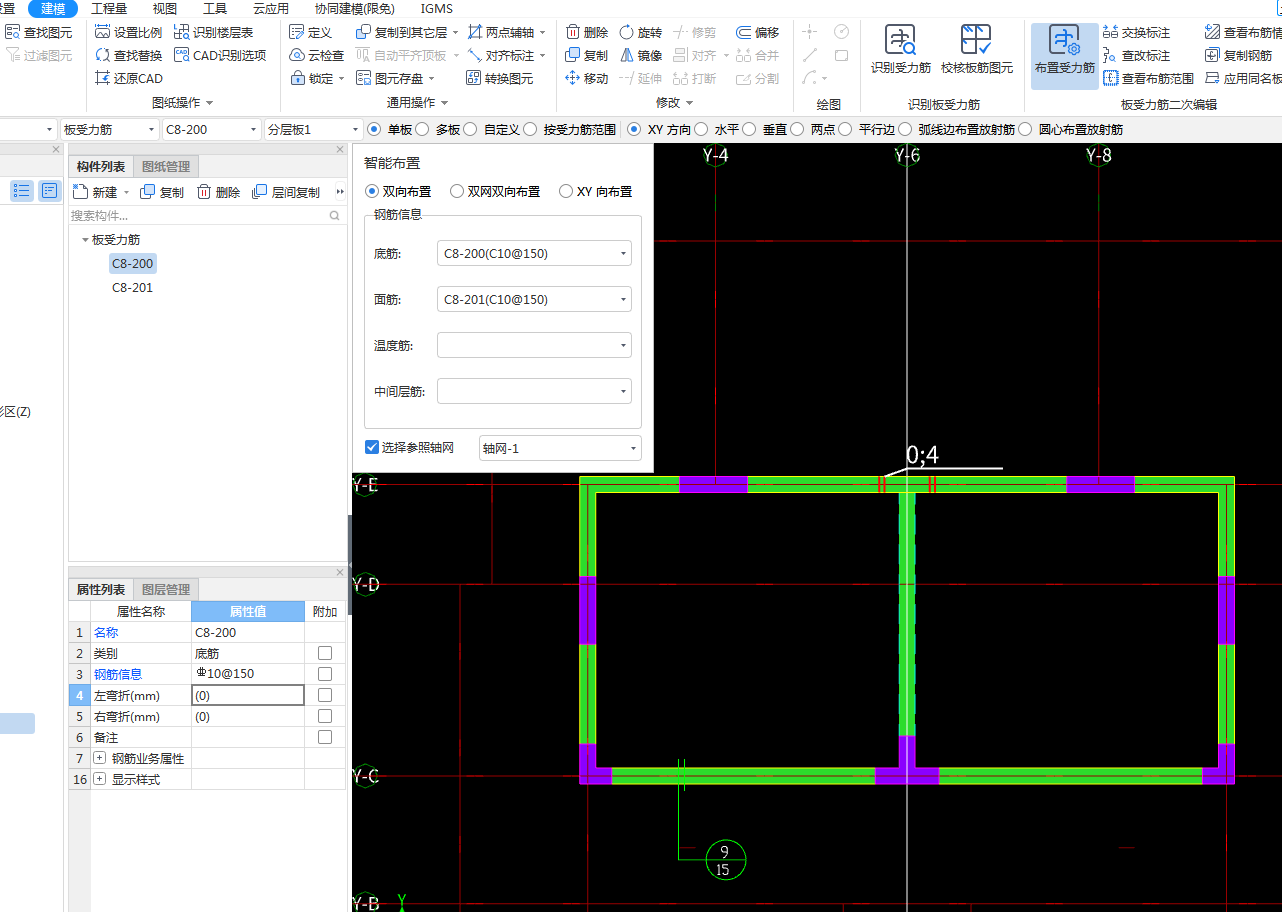Select the 移动 tool
Screen dimensions: 1282x912
586,79
